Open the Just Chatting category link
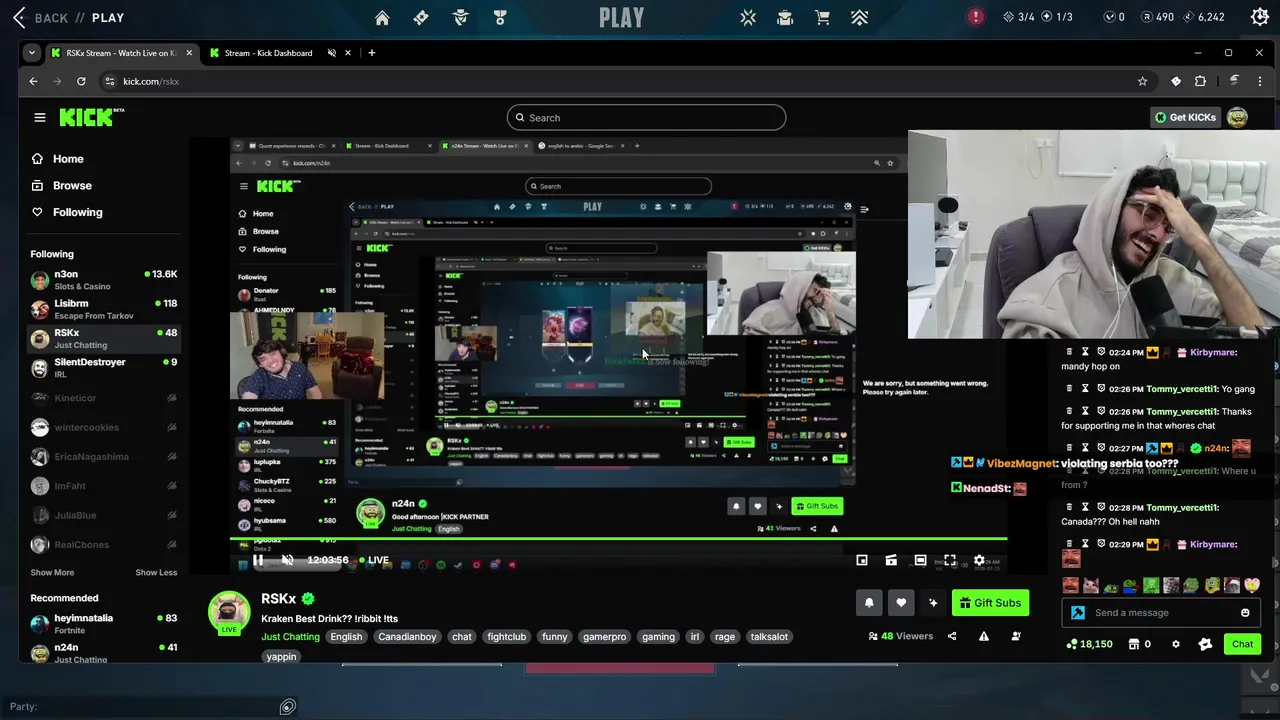1280x720 pixels. pyautogui.click(x=290, y=636)
